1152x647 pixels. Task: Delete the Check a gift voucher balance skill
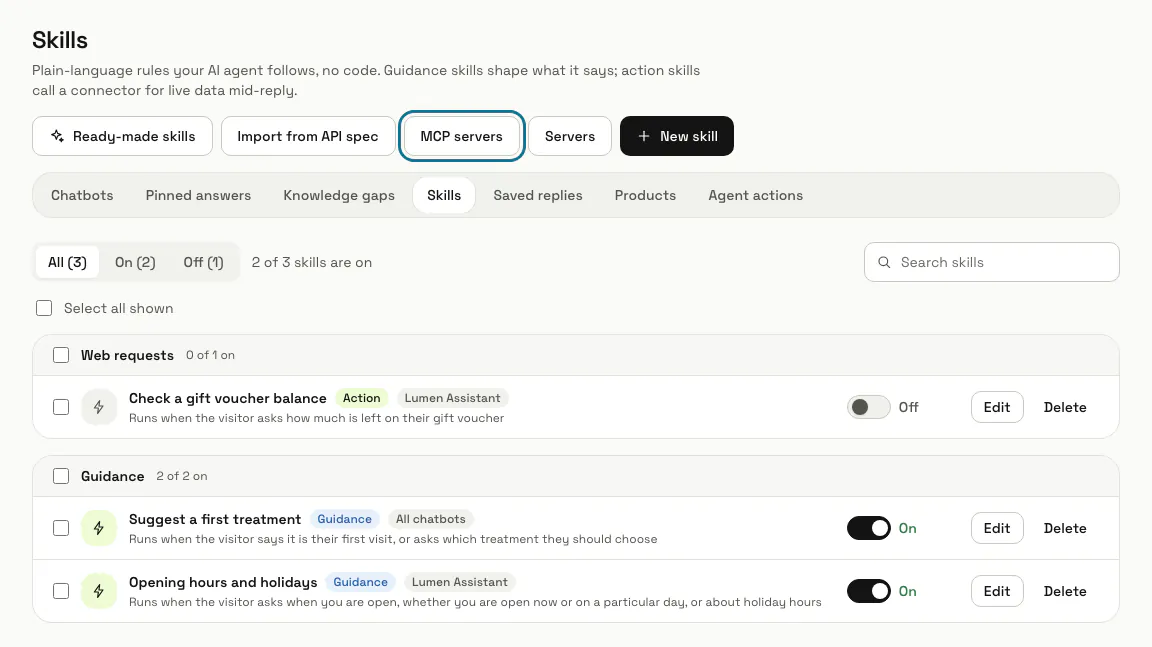point(1065,407)
